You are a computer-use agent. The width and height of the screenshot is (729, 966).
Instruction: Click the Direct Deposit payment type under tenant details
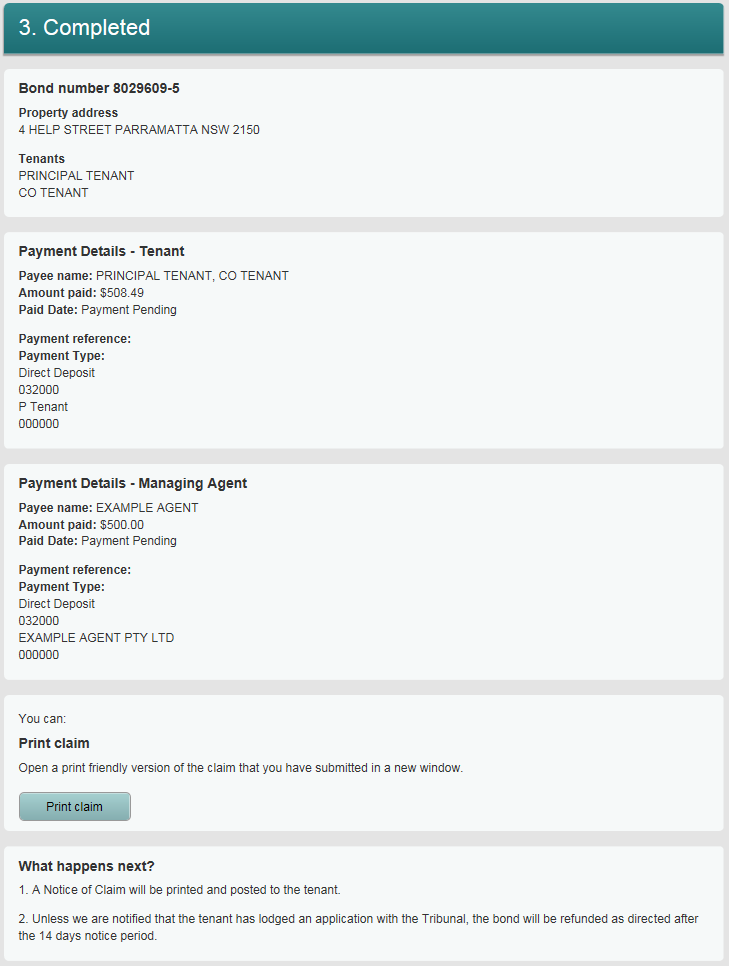coord(56,372)
